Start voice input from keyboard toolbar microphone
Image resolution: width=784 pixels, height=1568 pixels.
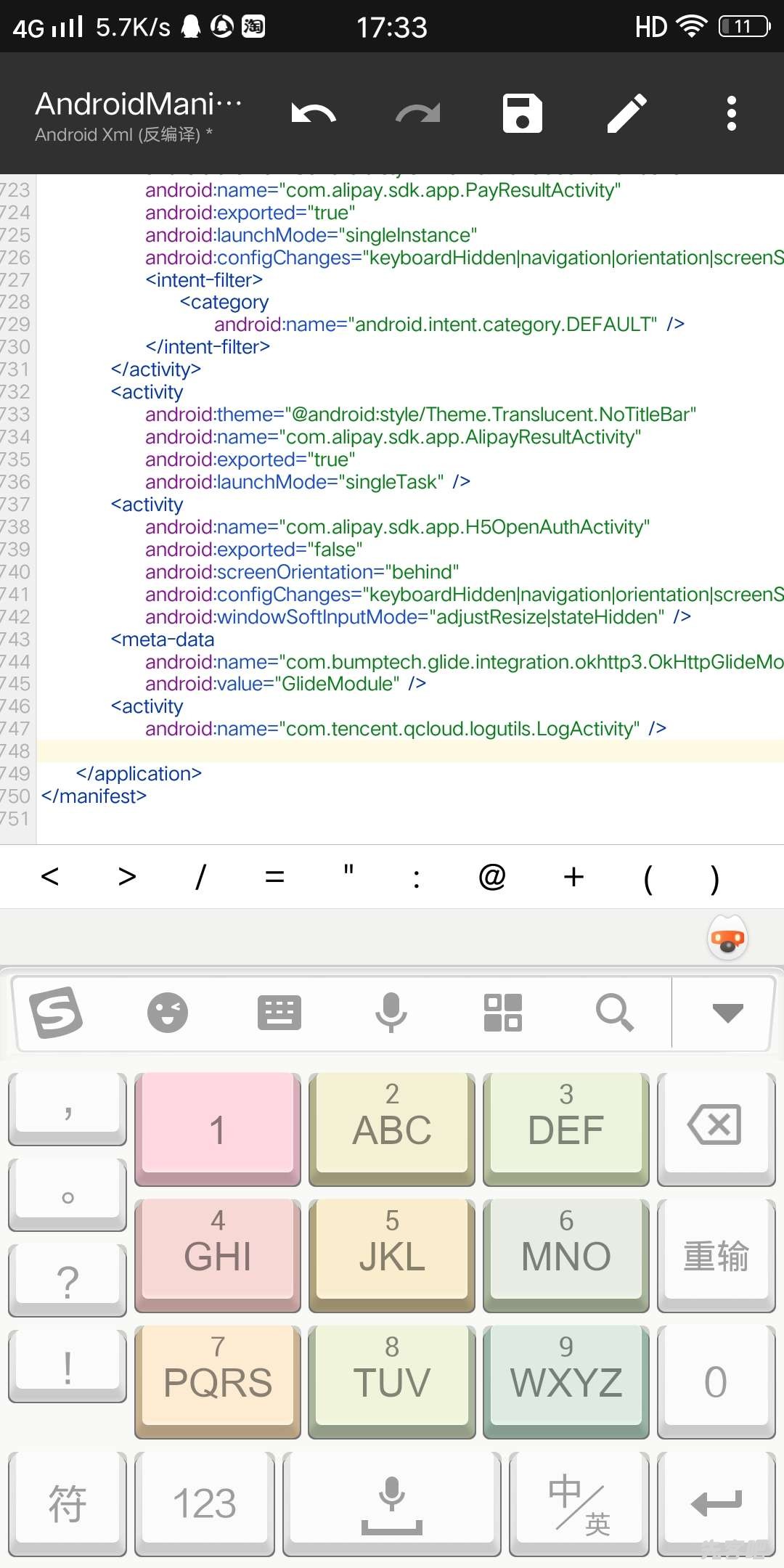[x=391, y=1013]
